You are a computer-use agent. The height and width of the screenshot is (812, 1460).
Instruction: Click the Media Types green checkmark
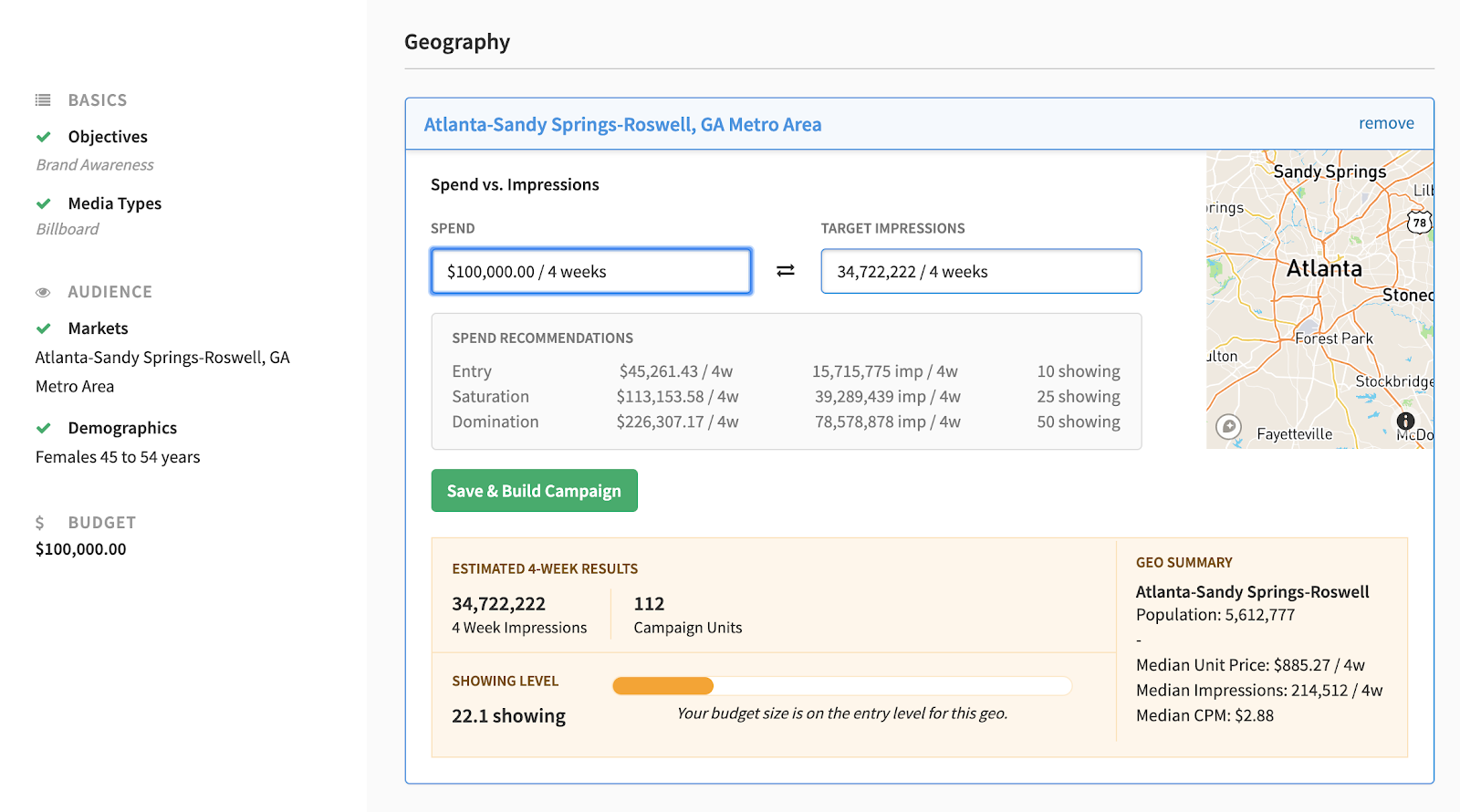click(x=43, y=203)
